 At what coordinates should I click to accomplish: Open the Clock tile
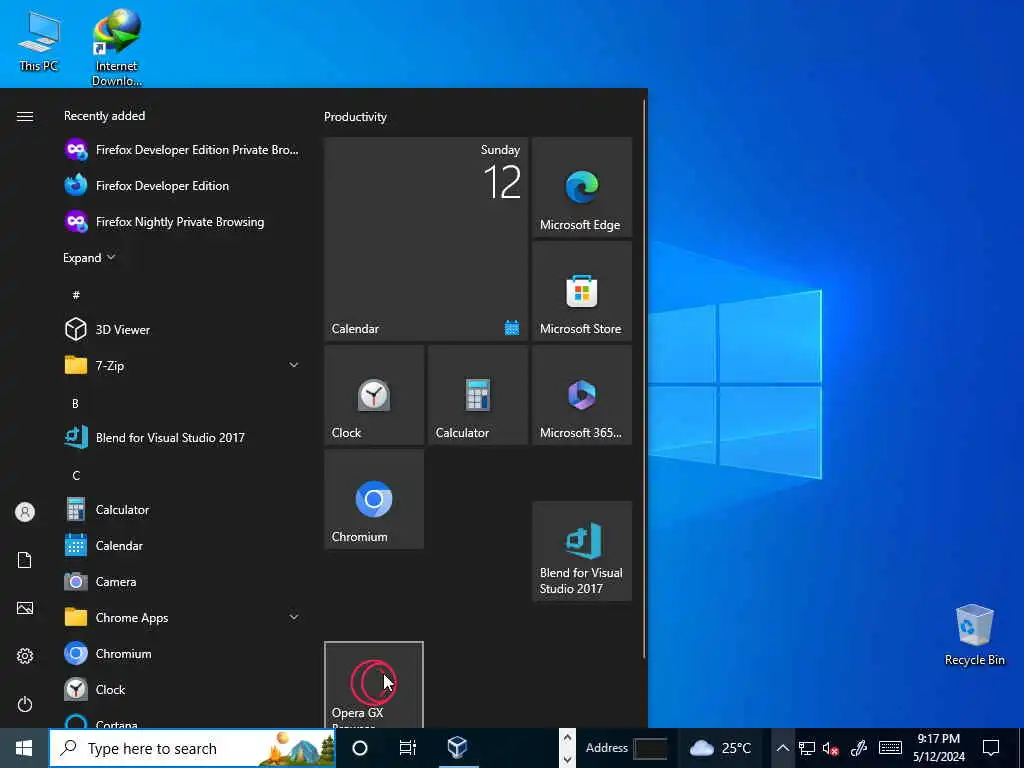[x=374, y=395]
